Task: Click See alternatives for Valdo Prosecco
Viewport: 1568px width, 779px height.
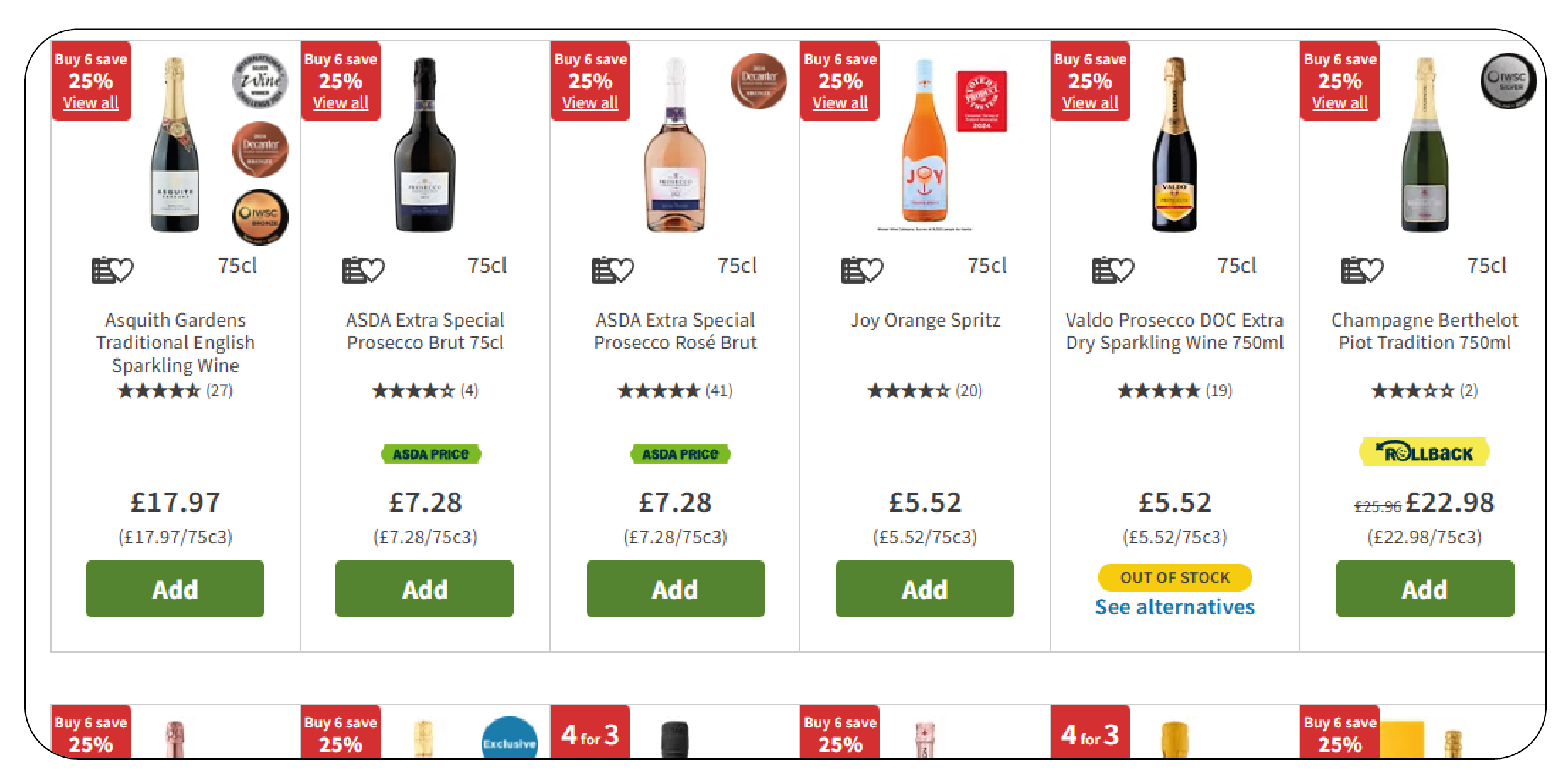Action: (1174, 607)
